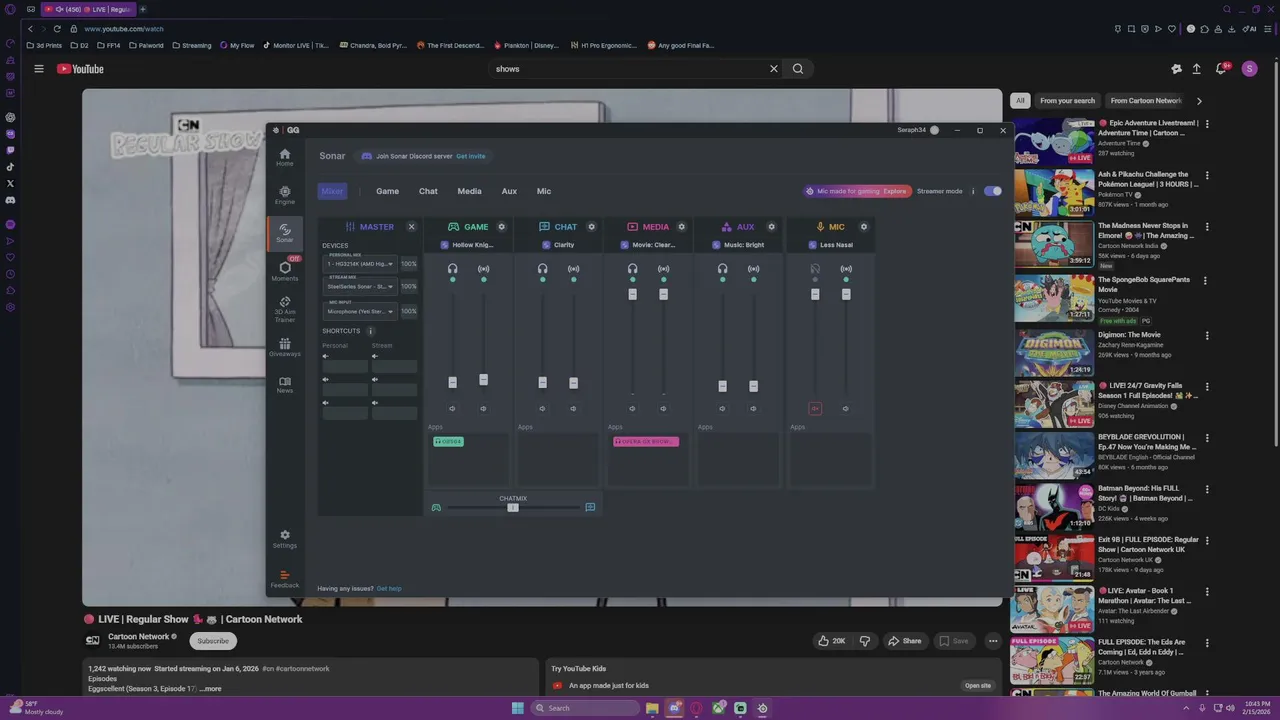Open MEDIA preset Movie: Clear selector

click(648, 245)
